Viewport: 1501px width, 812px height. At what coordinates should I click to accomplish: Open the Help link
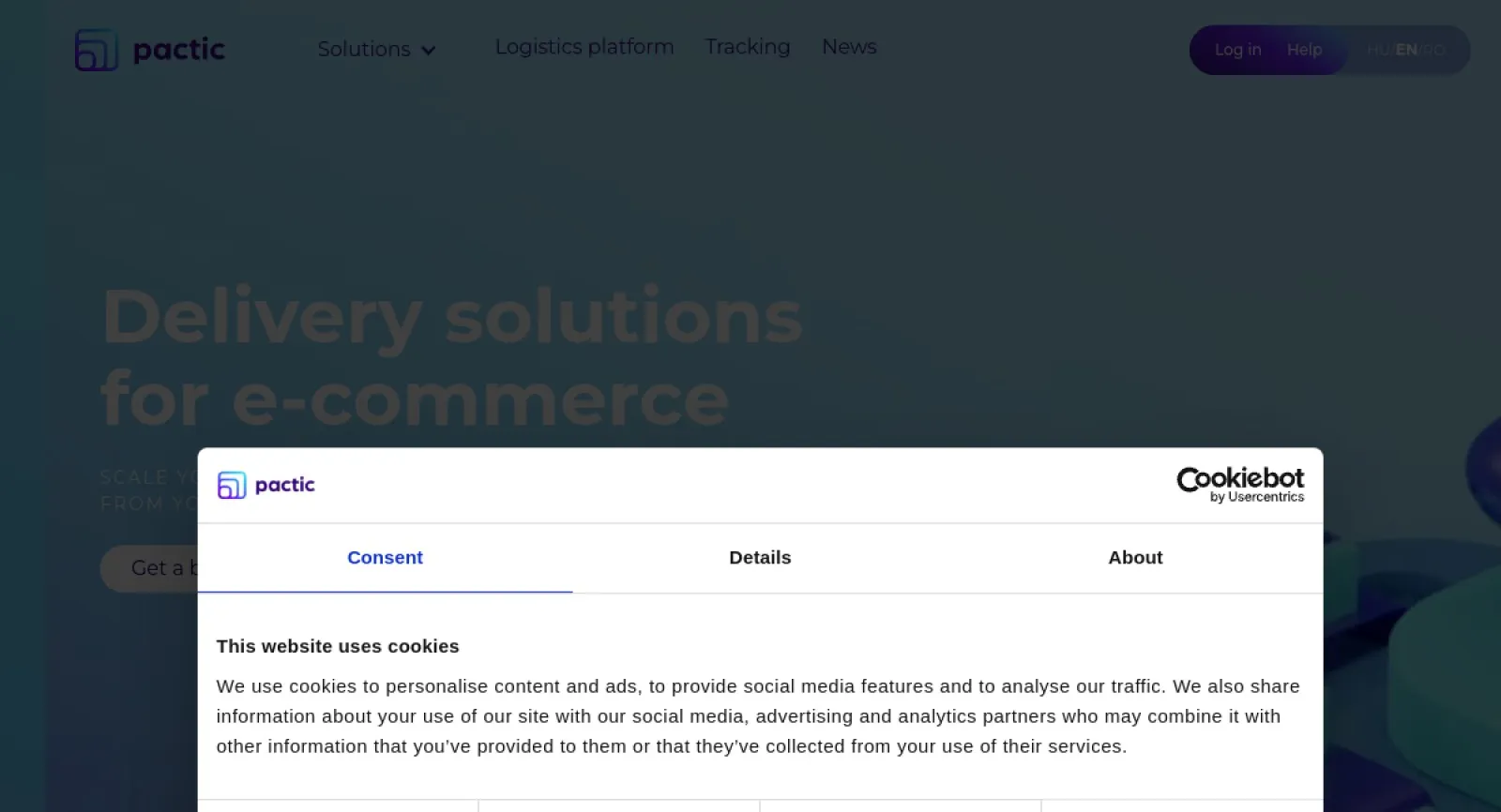1304,50
